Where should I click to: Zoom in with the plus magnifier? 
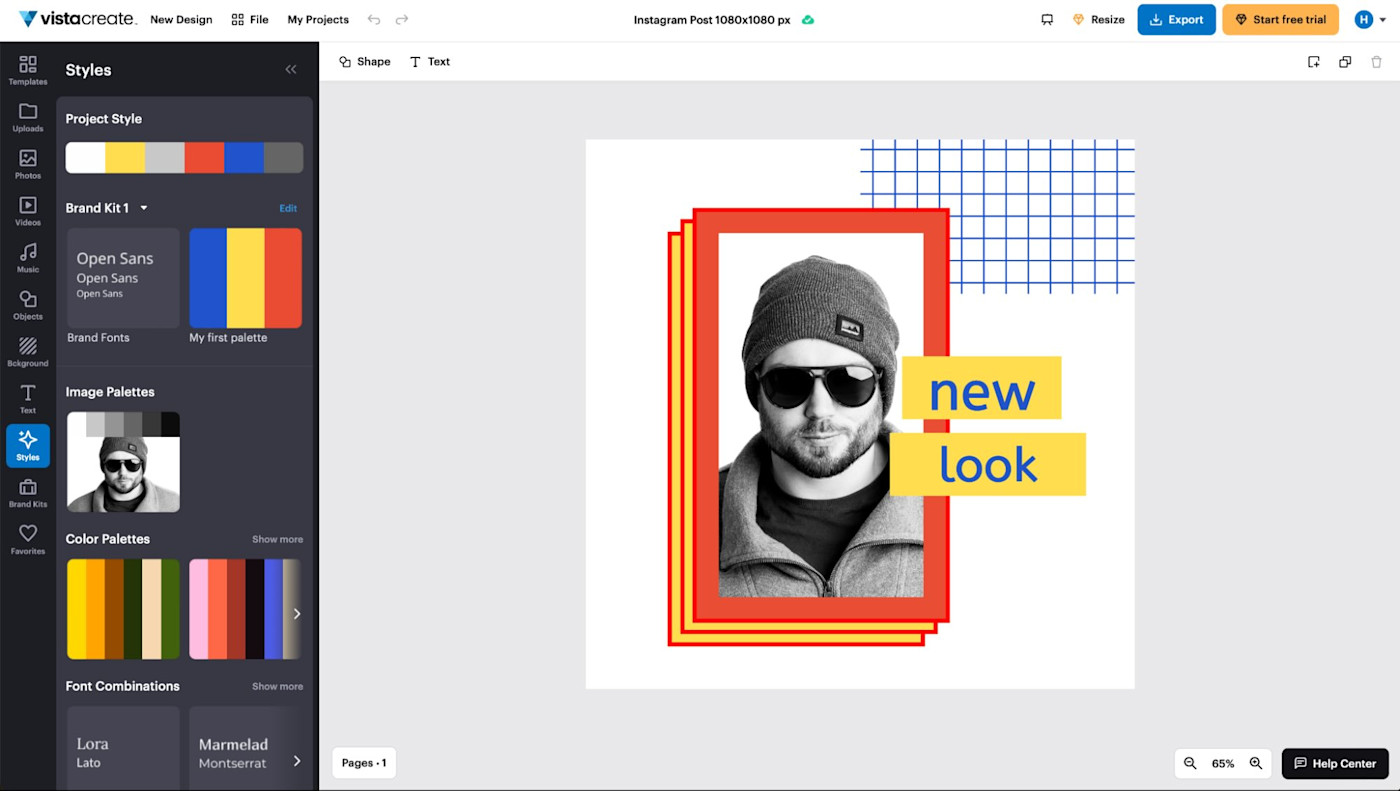tap(1256, 763)
